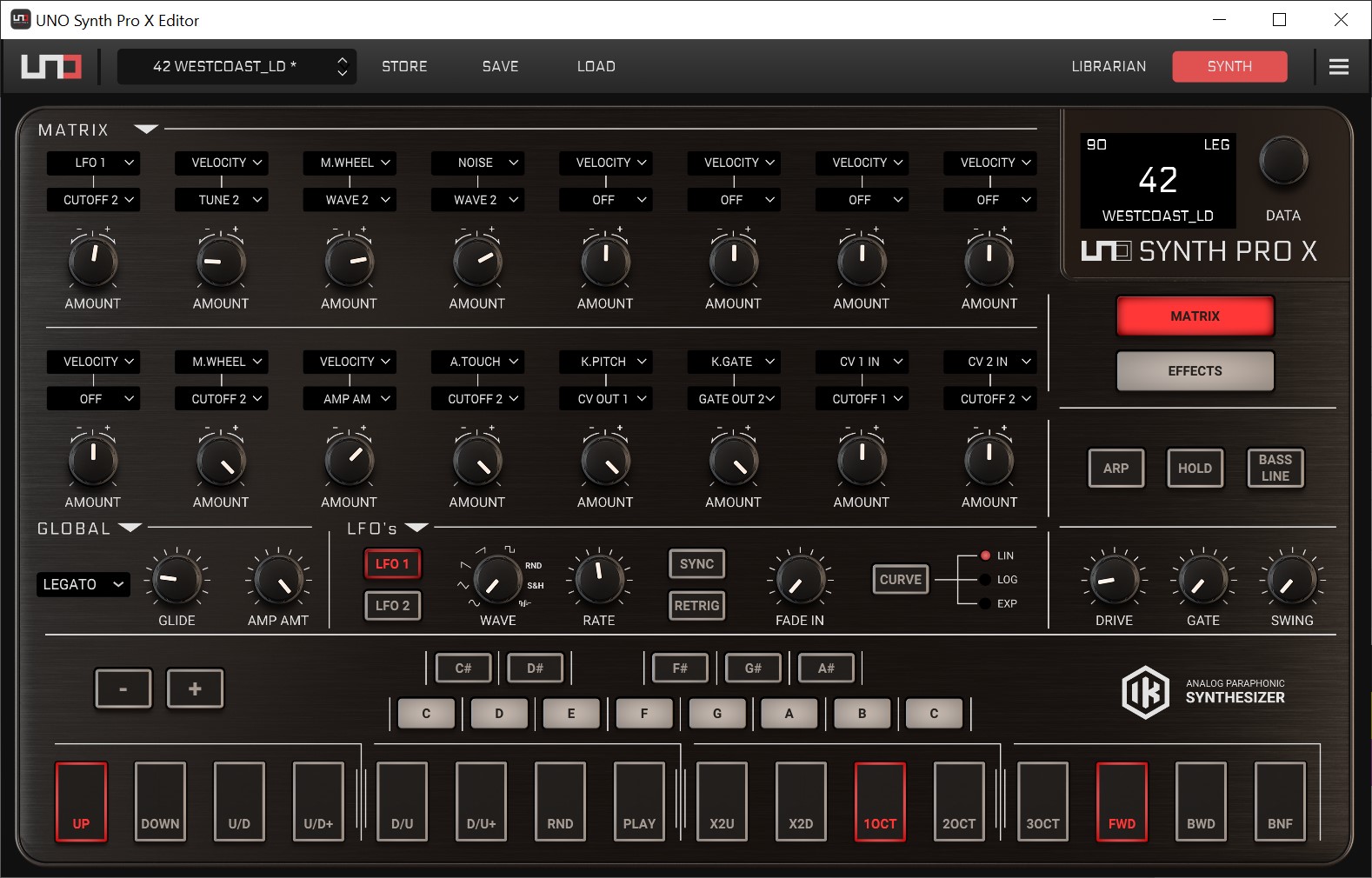Select the PLAY arpeggiator mode

pos(639,802)
